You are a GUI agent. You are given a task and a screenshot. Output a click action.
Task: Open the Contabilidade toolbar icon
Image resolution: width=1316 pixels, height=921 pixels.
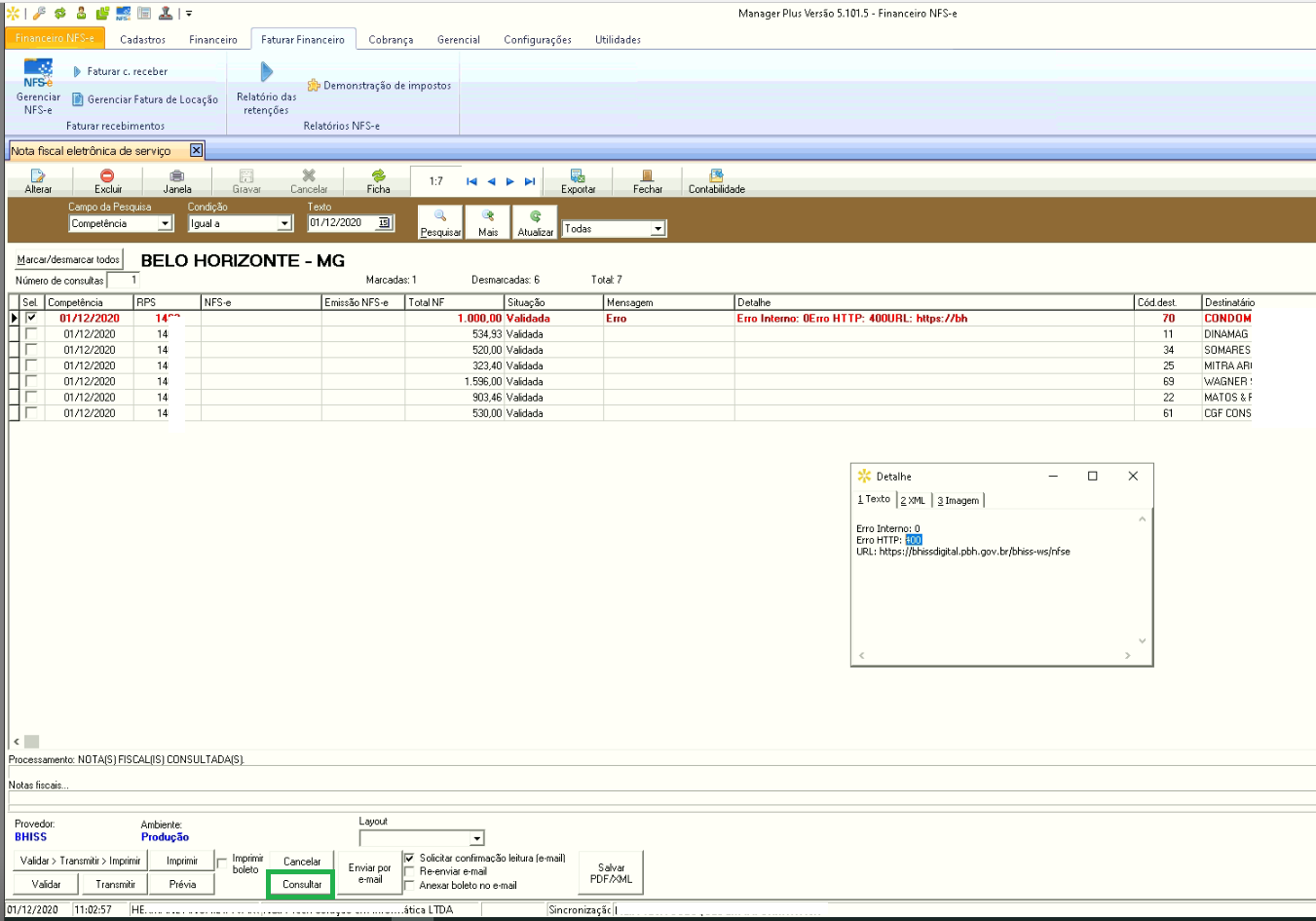[716, 176]
